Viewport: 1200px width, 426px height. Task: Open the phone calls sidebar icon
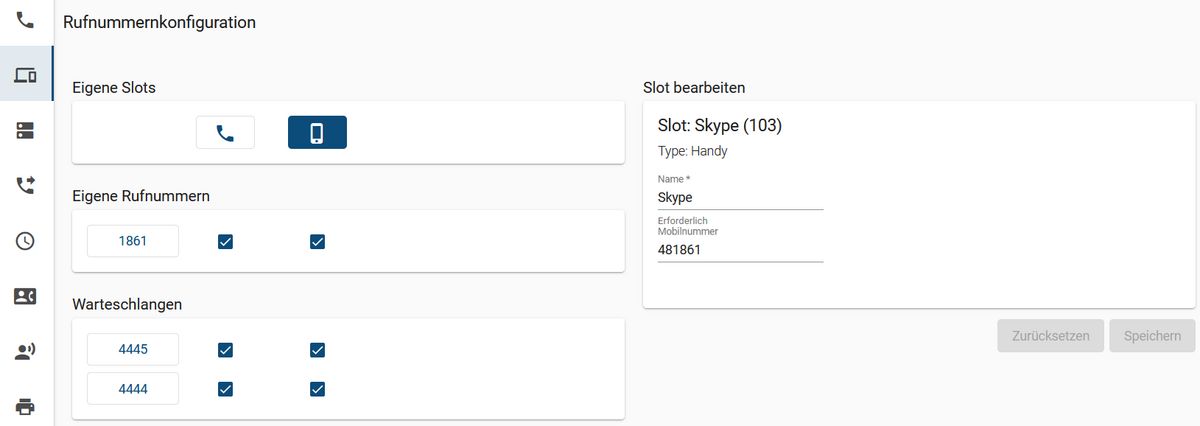point(25,21)
